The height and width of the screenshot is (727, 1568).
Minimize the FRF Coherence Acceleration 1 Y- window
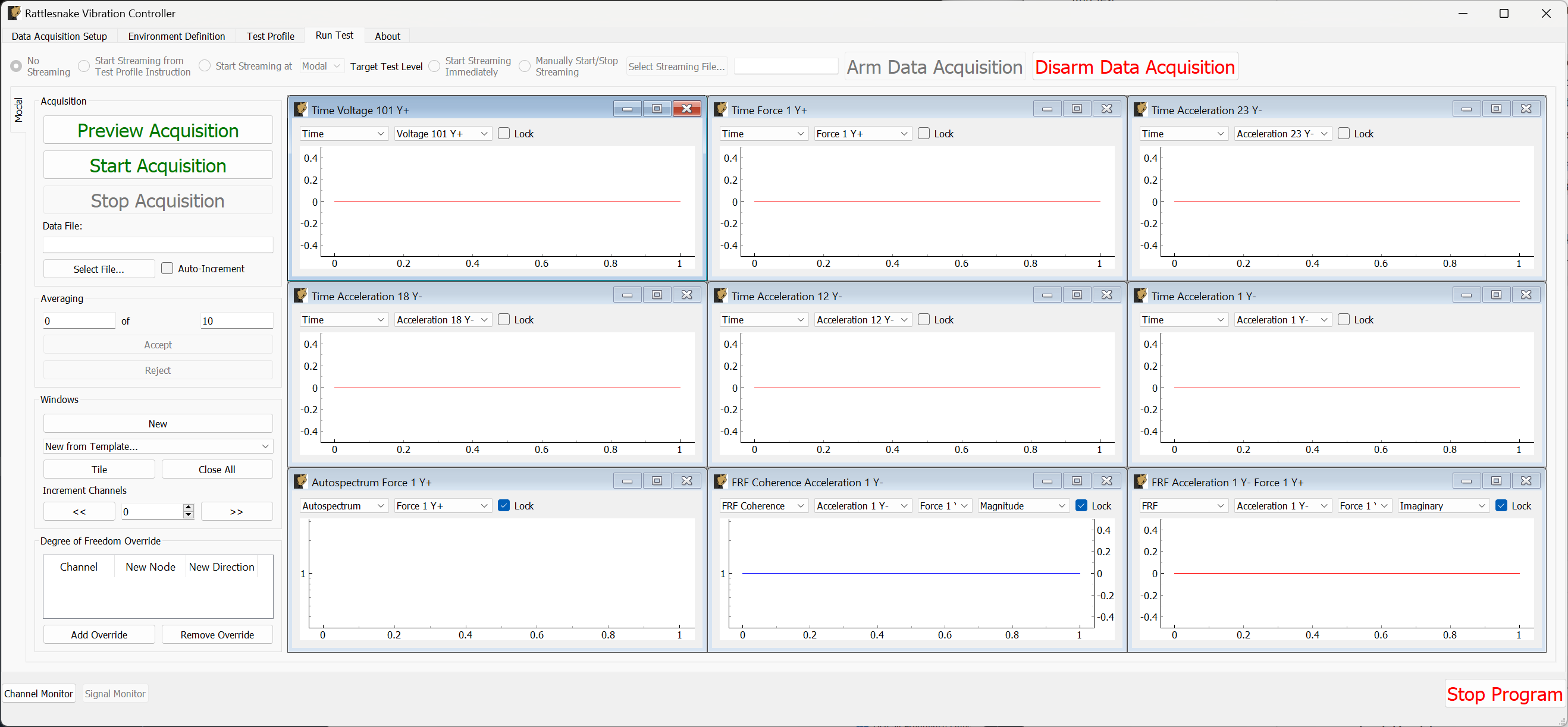1047,481
